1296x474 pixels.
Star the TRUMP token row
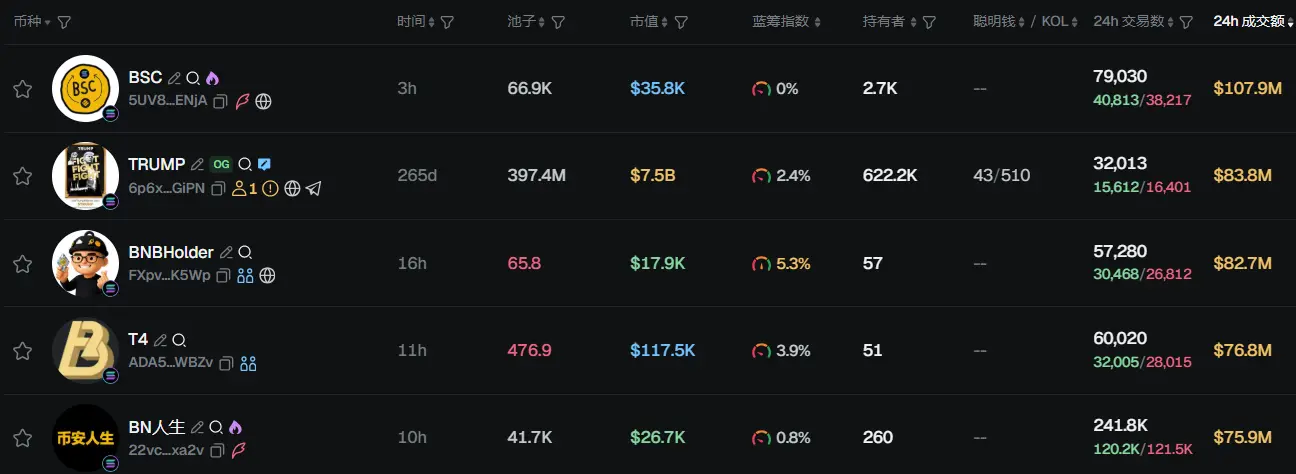tap(22, 176)
